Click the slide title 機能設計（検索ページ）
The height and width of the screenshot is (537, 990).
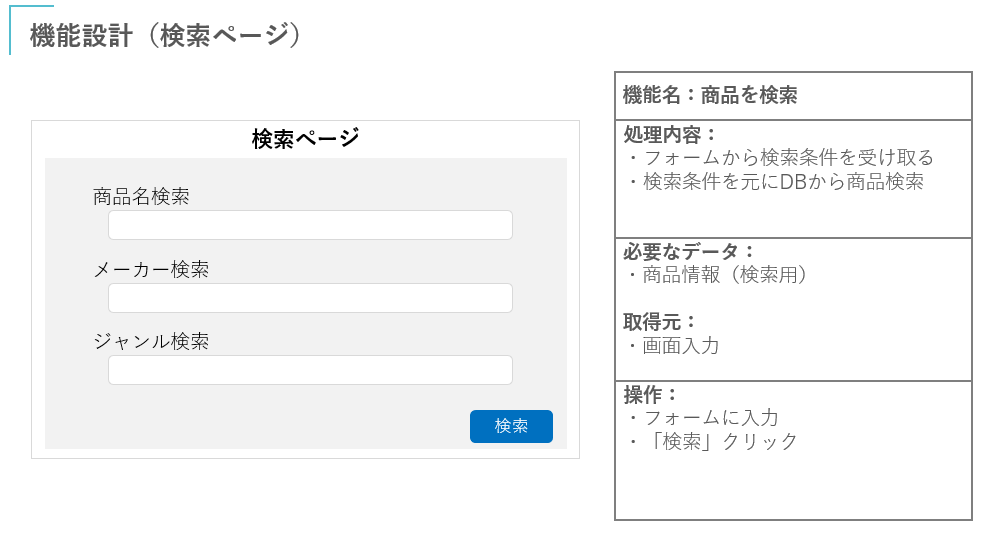point(165,35)
